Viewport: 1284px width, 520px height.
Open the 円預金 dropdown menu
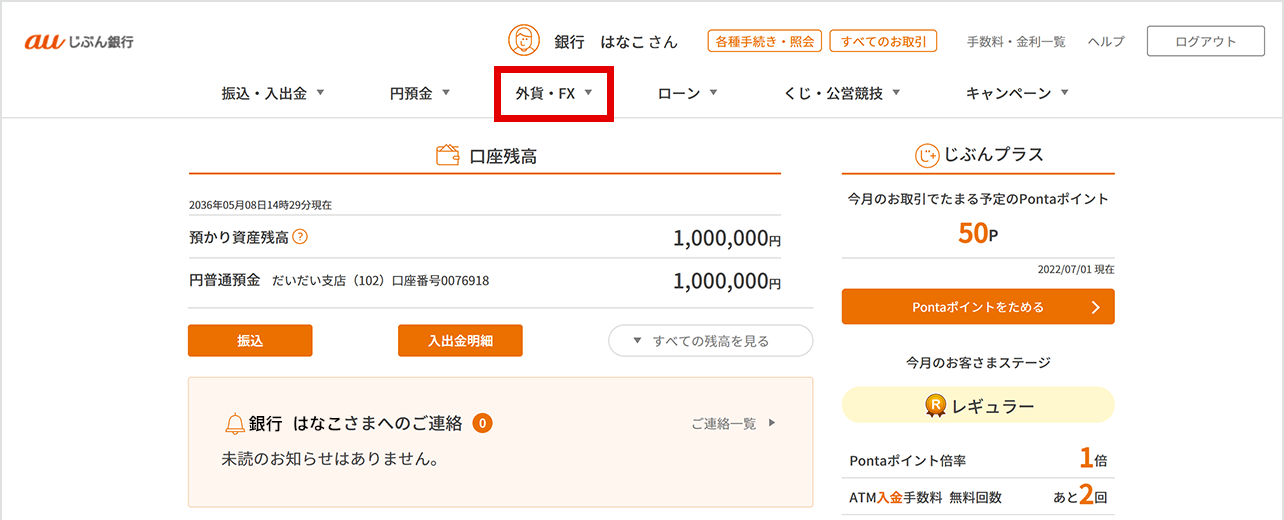[420, 93]
